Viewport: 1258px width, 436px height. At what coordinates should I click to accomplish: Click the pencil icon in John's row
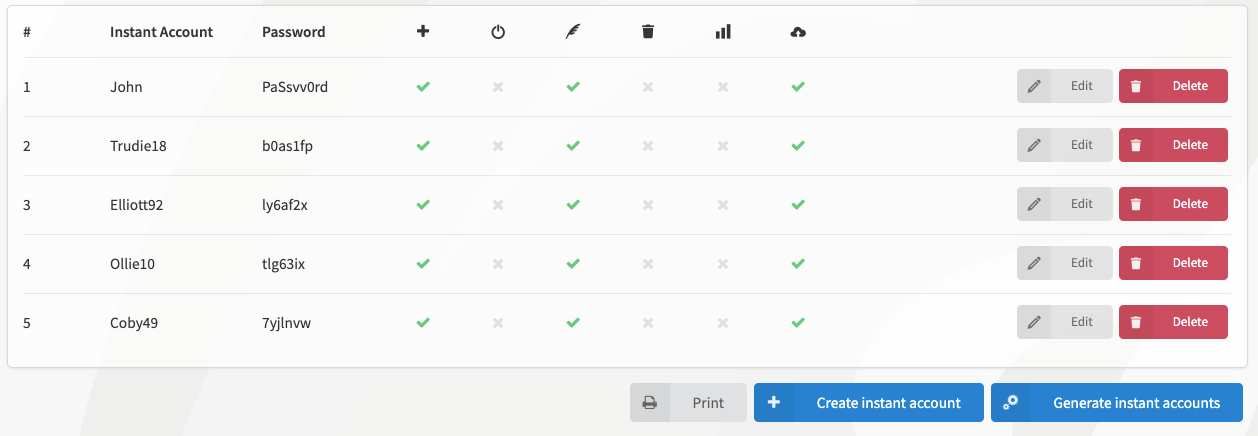pos(1034,86)
